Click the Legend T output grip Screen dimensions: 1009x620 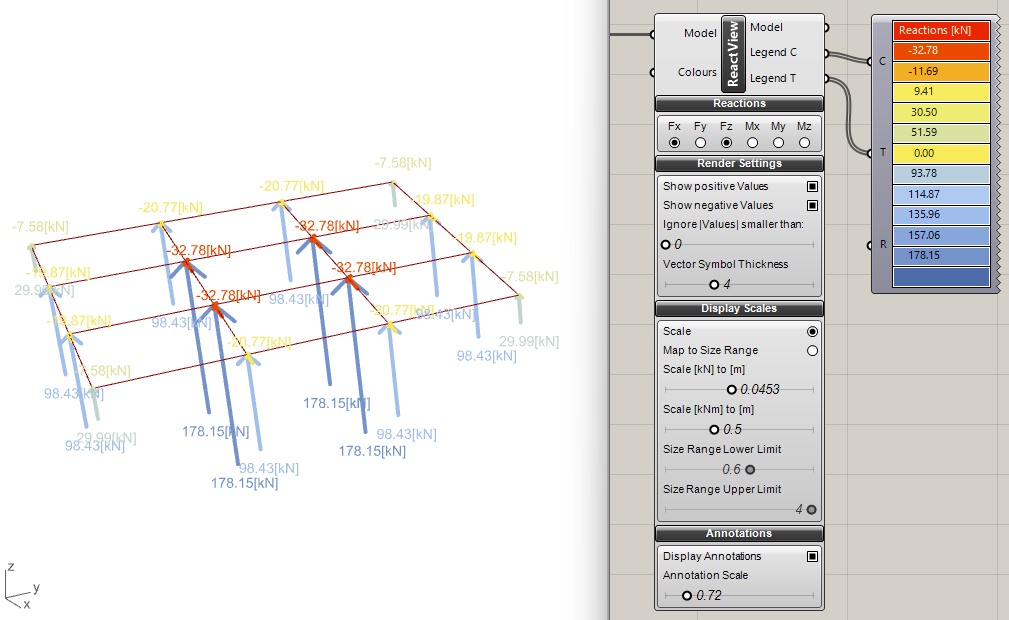coord(826,78)
